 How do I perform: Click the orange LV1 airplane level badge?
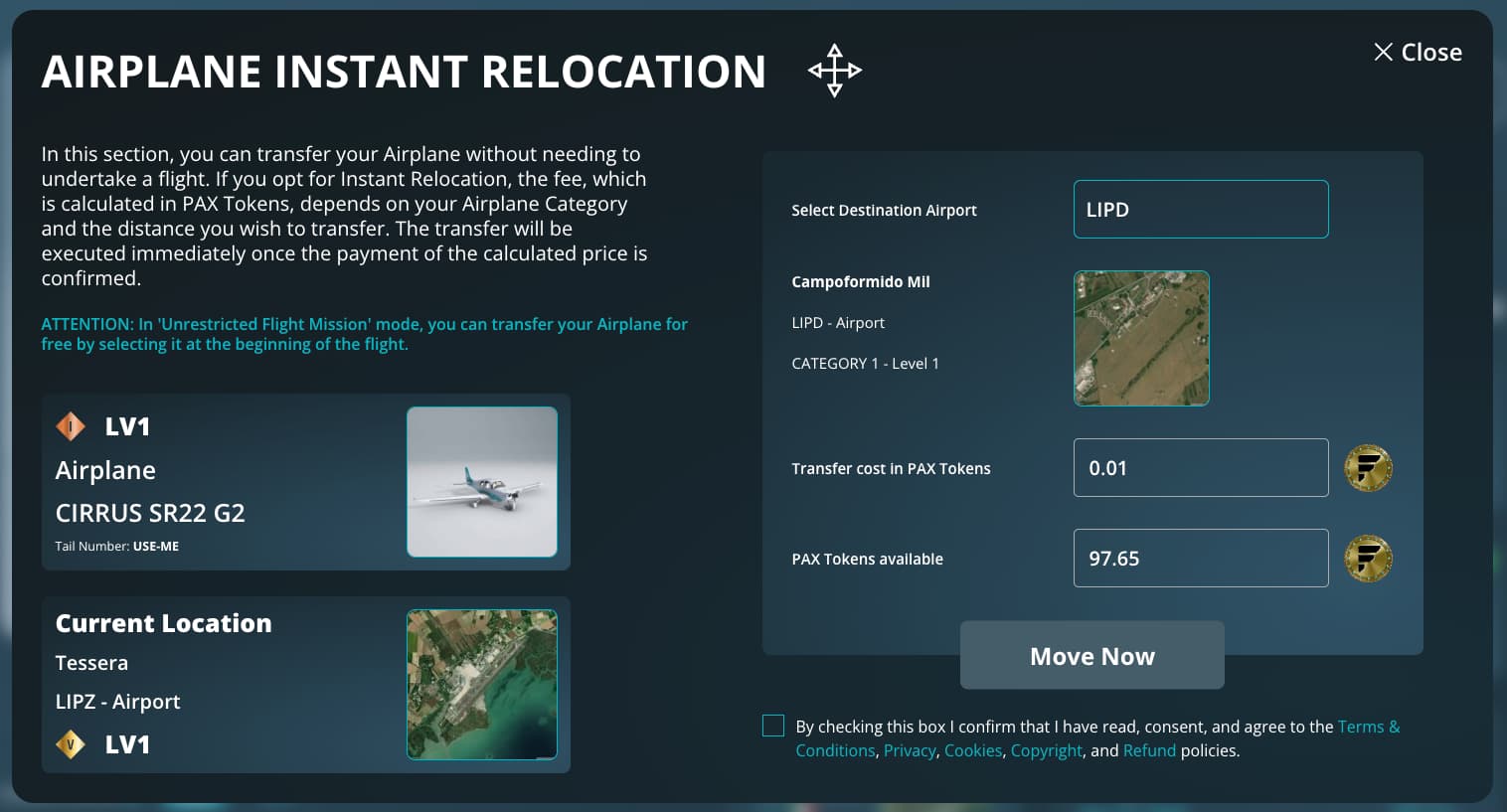click(x=71, y=426)
